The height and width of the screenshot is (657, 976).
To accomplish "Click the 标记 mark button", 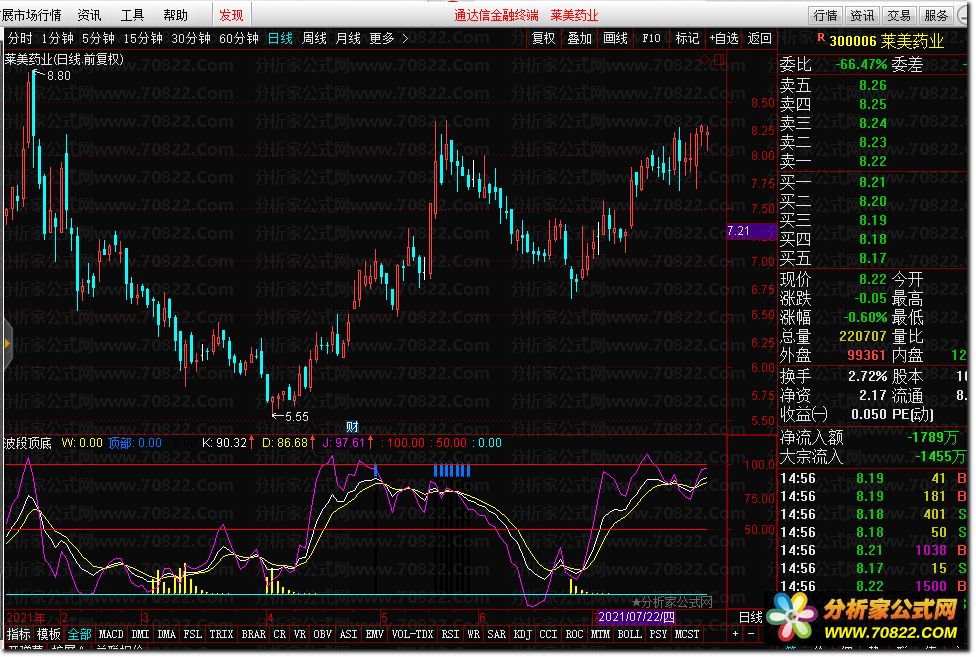I will click(687, 39).
